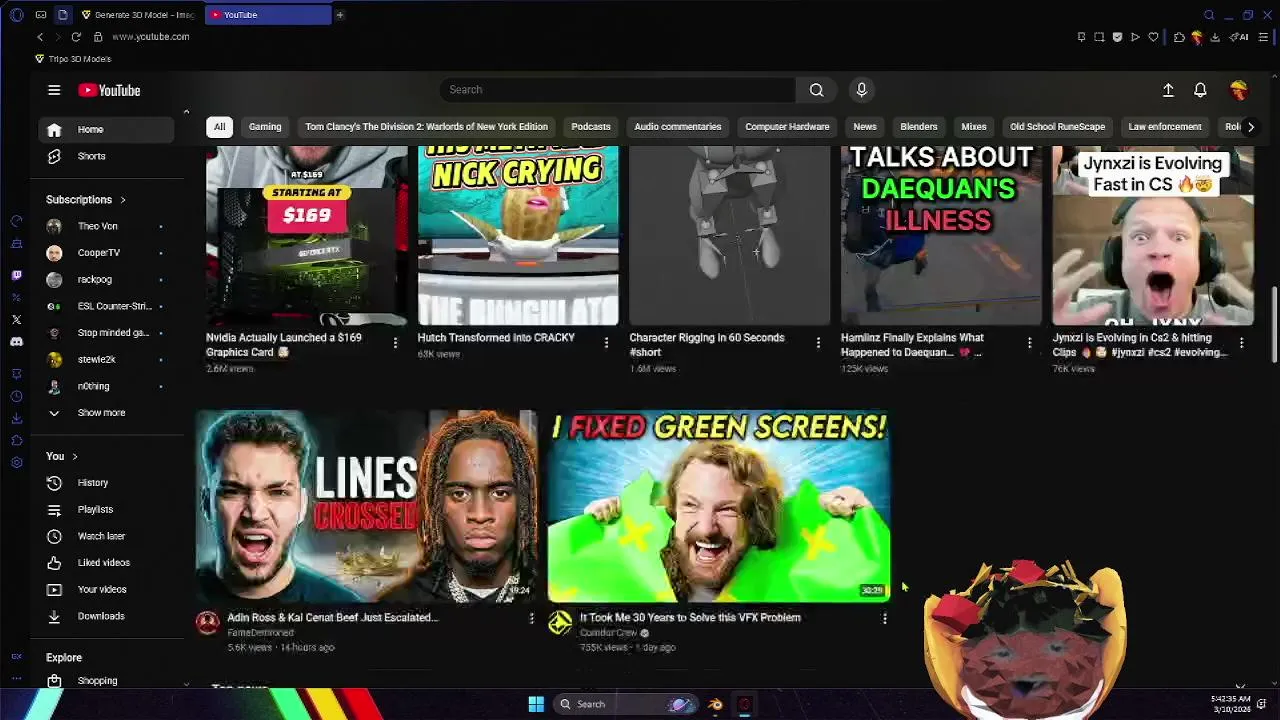Open Playlists in the sidebar

pyautogui.click(x=107, y=510)
